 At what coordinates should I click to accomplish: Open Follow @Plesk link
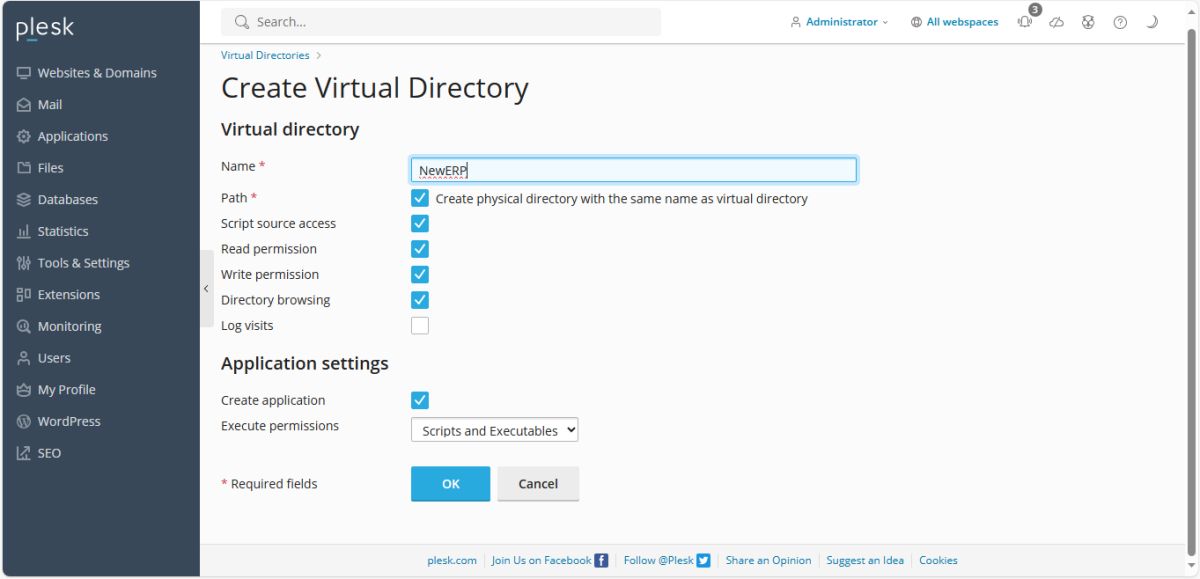[x=658, y=560]
